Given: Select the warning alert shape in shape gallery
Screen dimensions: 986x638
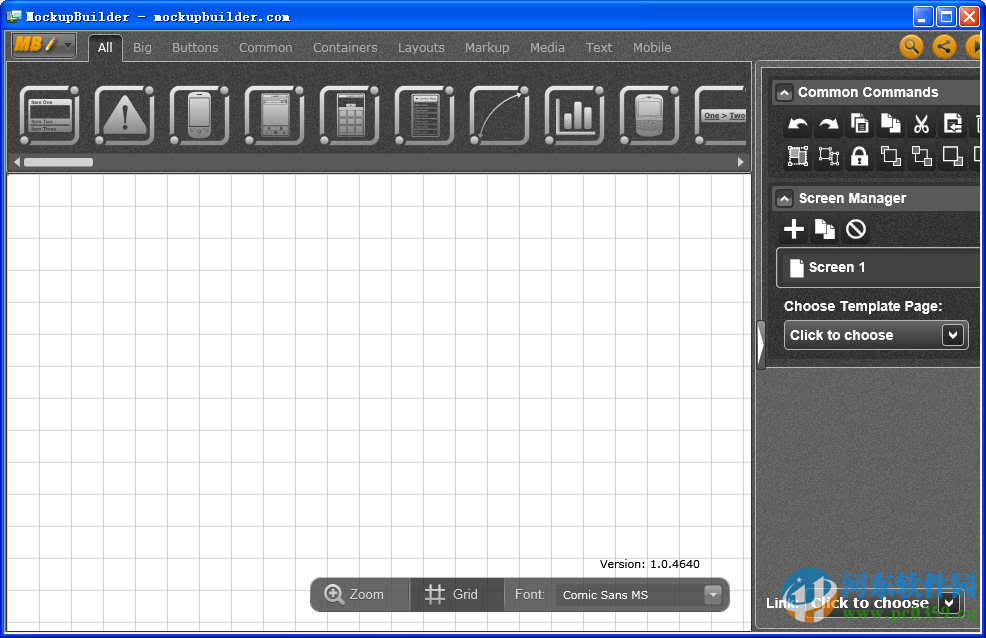Looking at the screenshot, I should click(124, 116).
